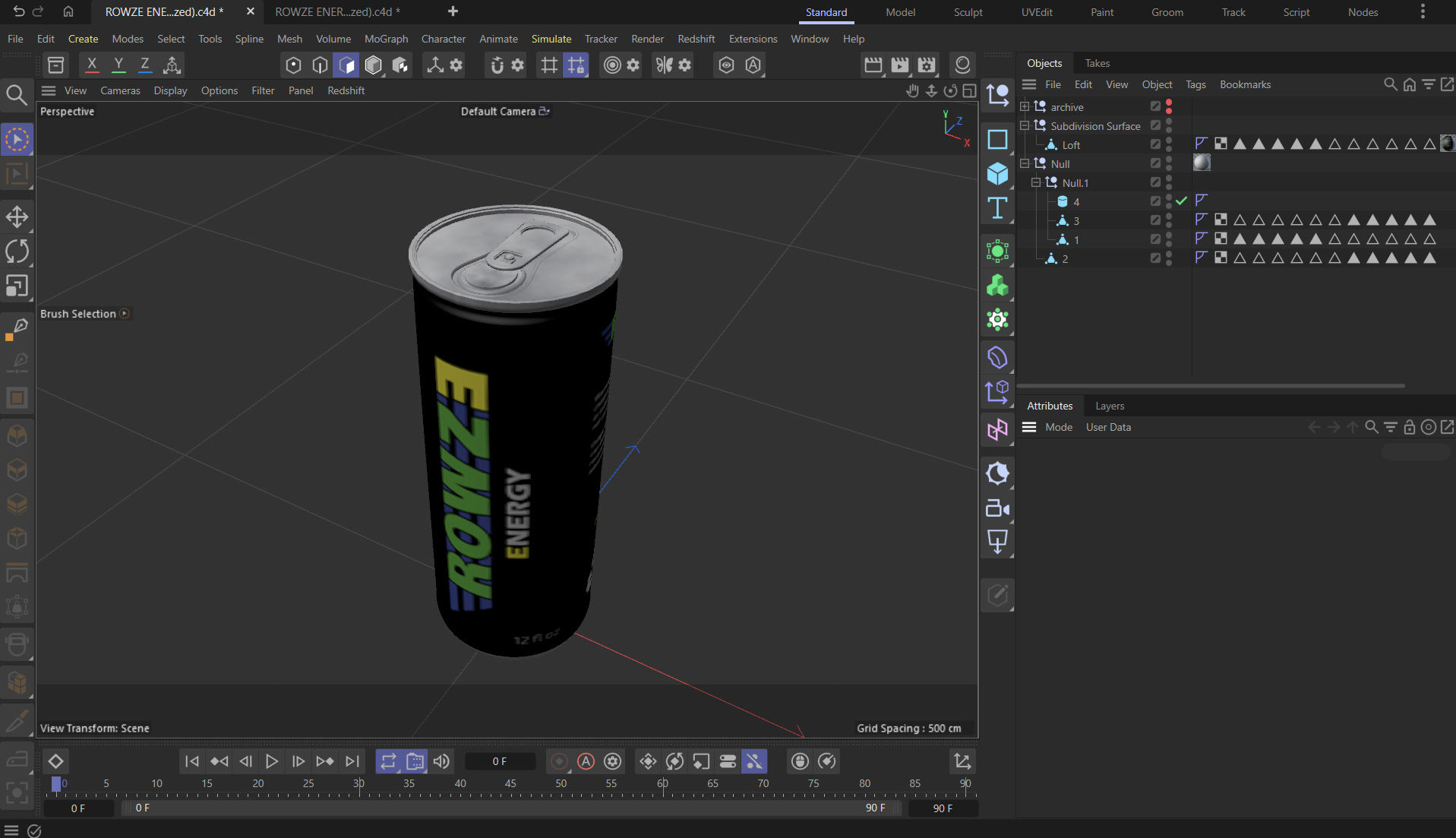Click the Autokeying button
This screenshot has height=838, width=1456.
[x=586, y=761]
